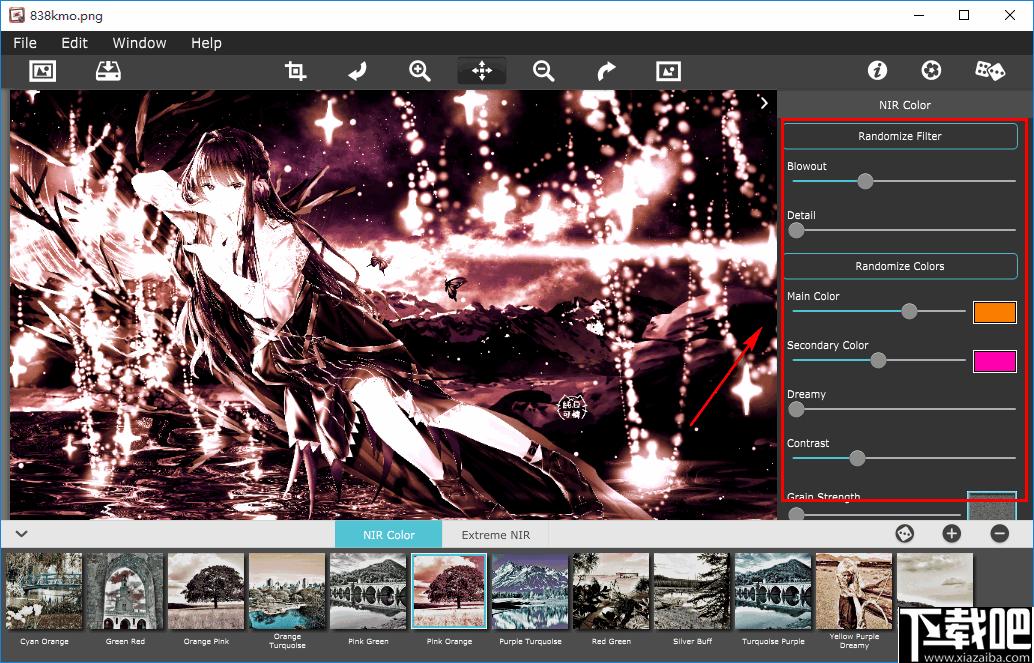Click the undo arrow icon
The height and width of the screenshot is (663, 1034).
pyautogui.click(x=357, y=71)
